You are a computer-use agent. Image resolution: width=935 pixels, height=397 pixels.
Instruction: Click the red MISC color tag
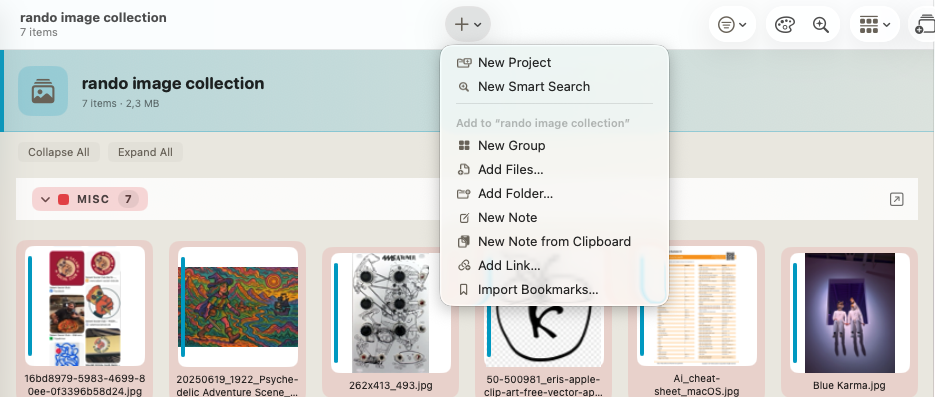63,199
